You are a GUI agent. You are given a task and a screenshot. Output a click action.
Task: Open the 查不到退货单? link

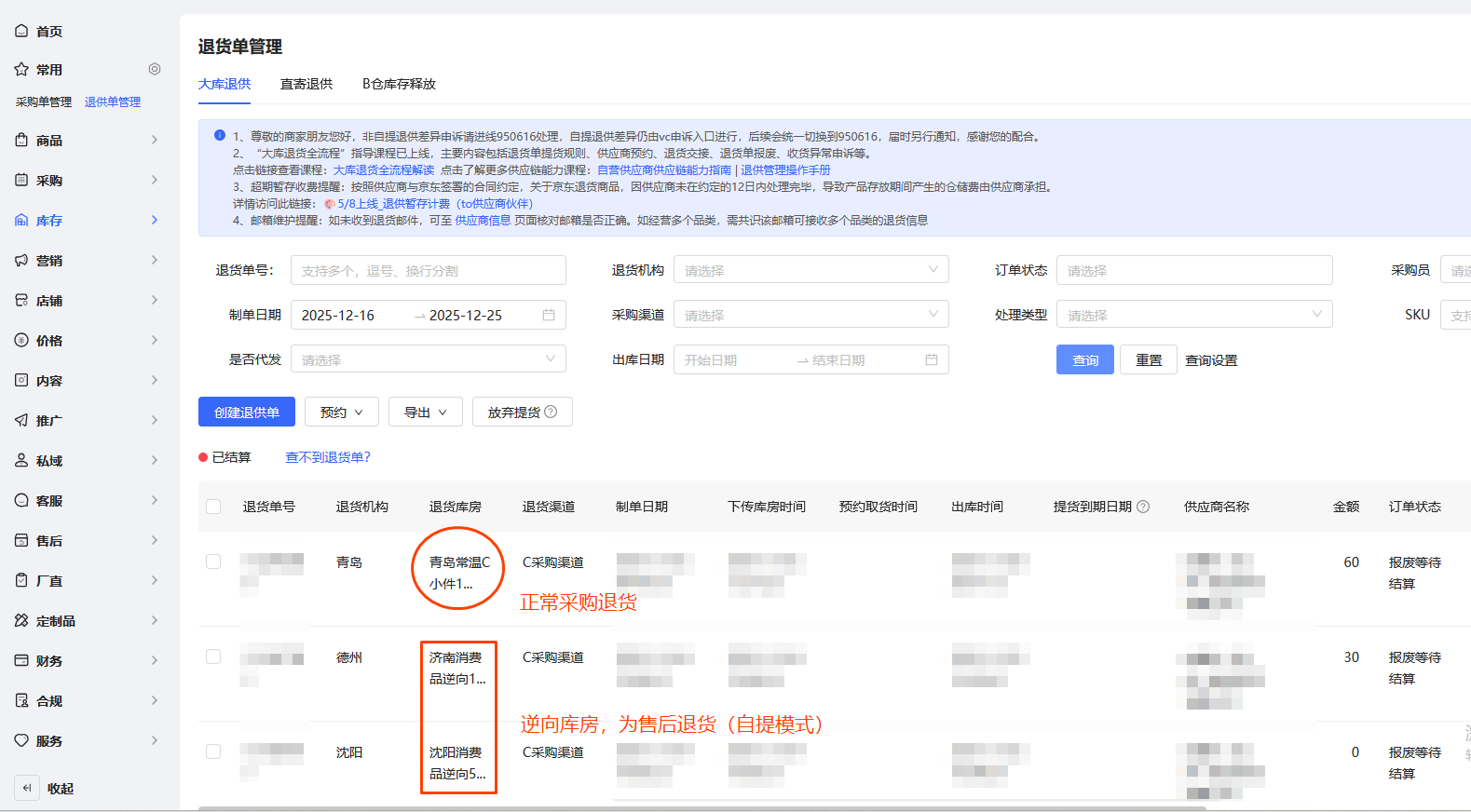(x=327, y=457)
